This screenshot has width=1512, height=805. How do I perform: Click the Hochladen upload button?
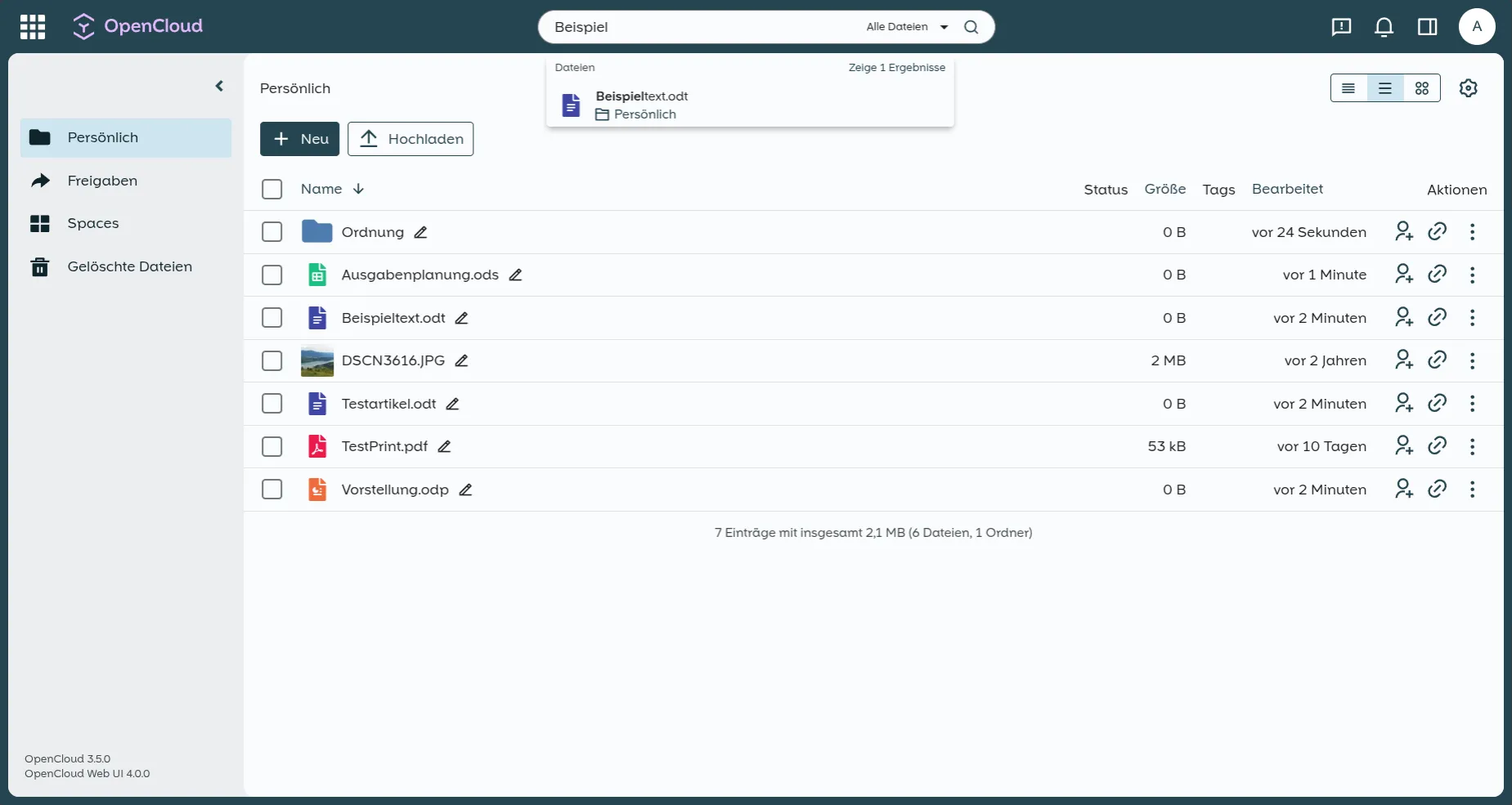pyautogui.click(x=411, y=139)
